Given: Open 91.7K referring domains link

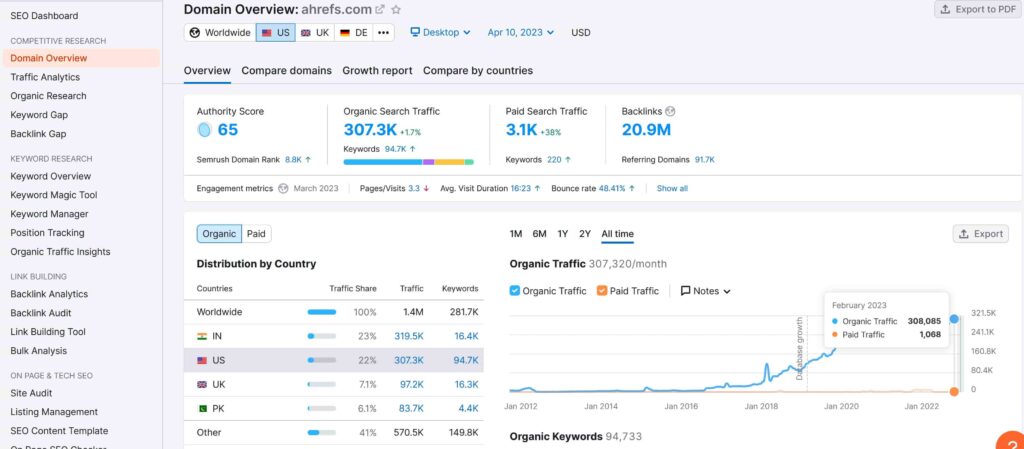Looking at the screenshot, I should click(705, 159).
